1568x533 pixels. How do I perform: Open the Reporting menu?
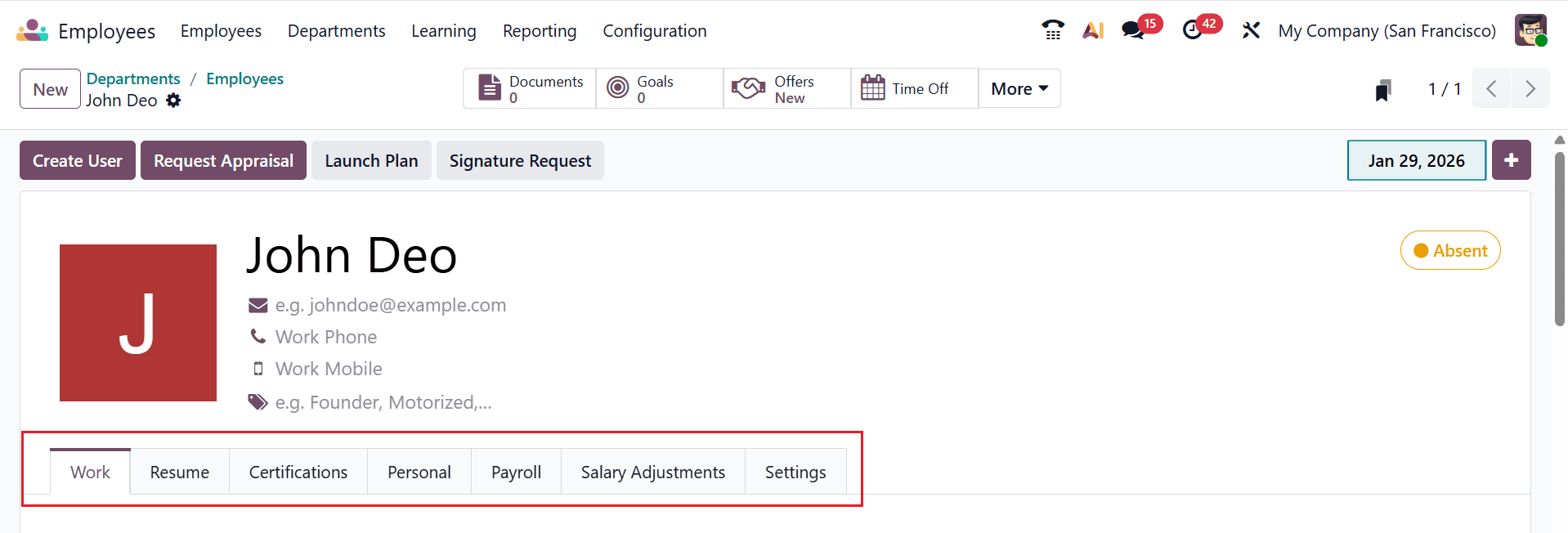coord(539,31)
